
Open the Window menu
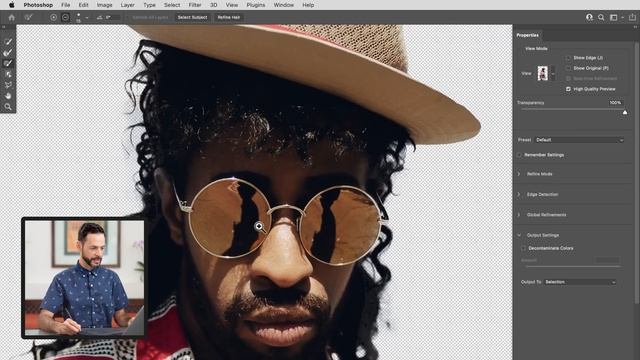(x=284, y=5)
